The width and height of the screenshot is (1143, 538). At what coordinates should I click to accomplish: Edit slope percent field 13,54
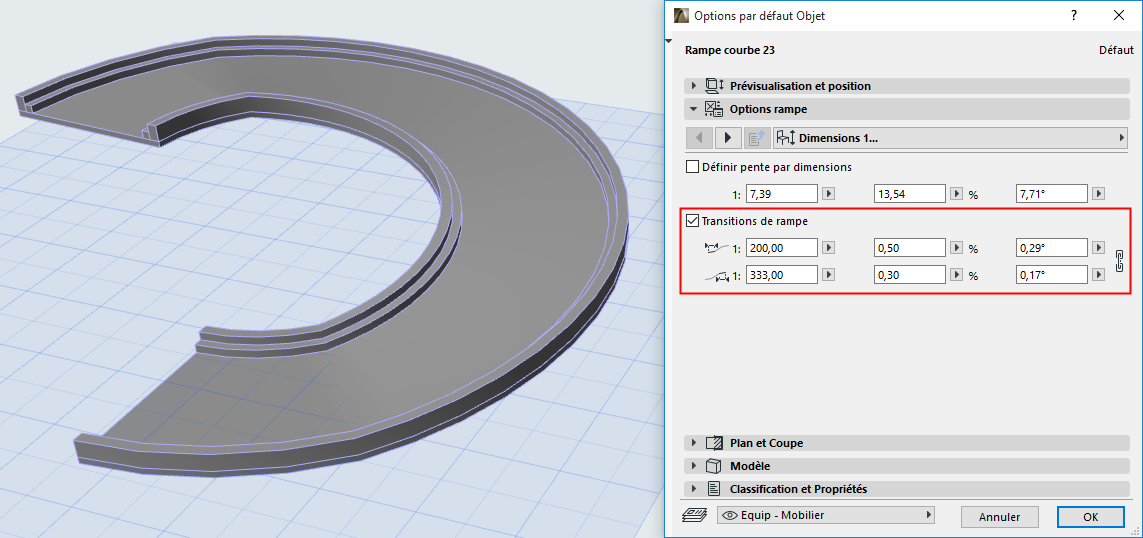910,194
